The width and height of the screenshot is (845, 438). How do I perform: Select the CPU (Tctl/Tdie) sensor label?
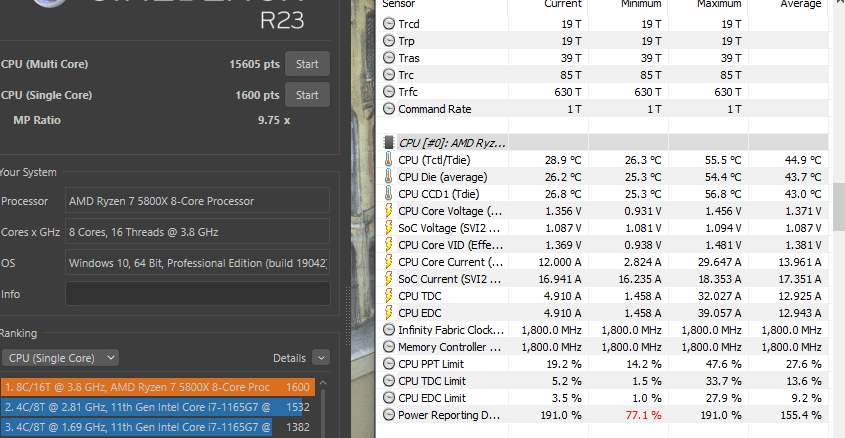click(x=434, y=160)
